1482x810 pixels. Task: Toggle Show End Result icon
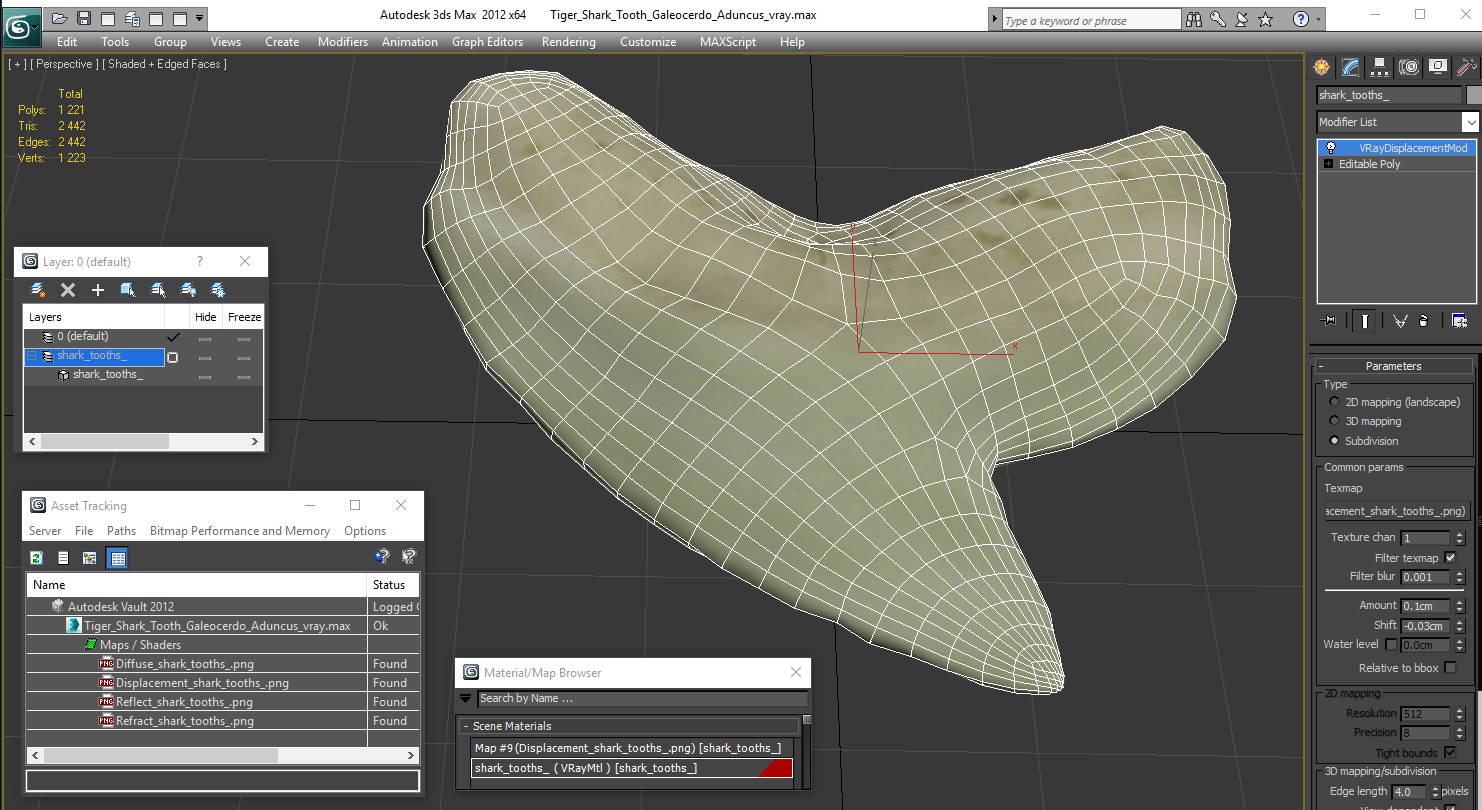(1365, 321)
